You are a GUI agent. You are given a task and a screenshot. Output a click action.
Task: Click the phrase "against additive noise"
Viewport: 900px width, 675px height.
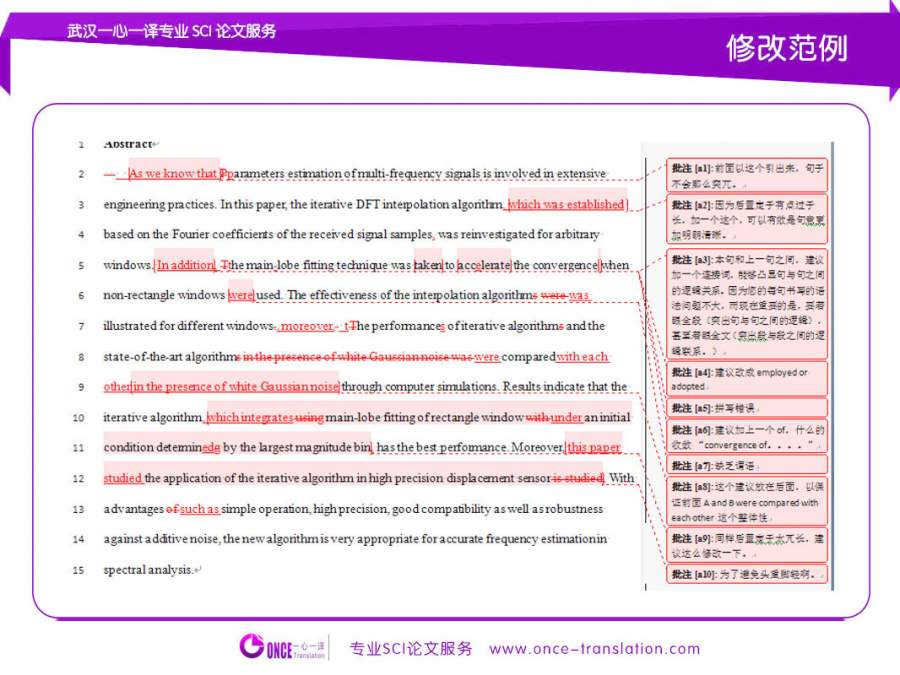click(161, 539)
